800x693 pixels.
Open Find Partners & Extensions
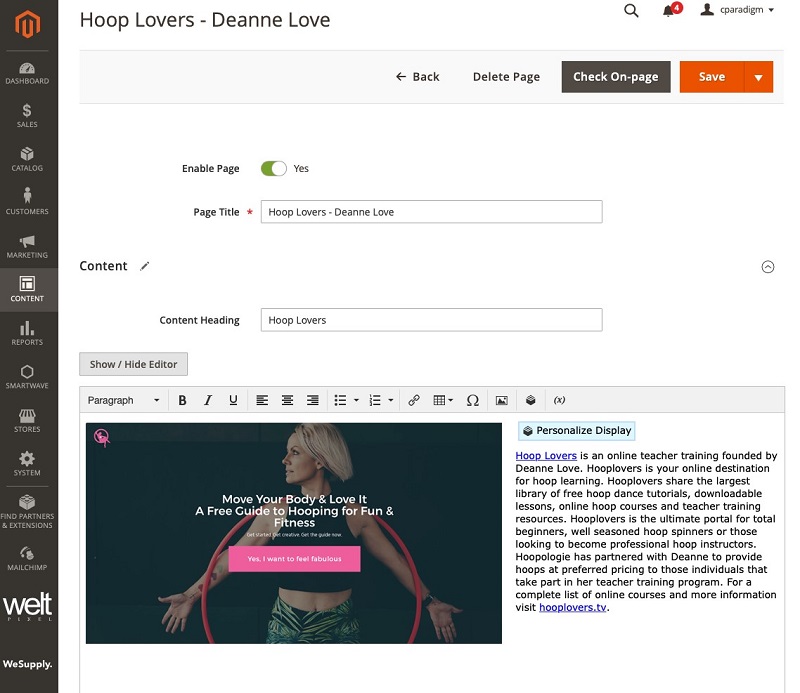[28, 512]
